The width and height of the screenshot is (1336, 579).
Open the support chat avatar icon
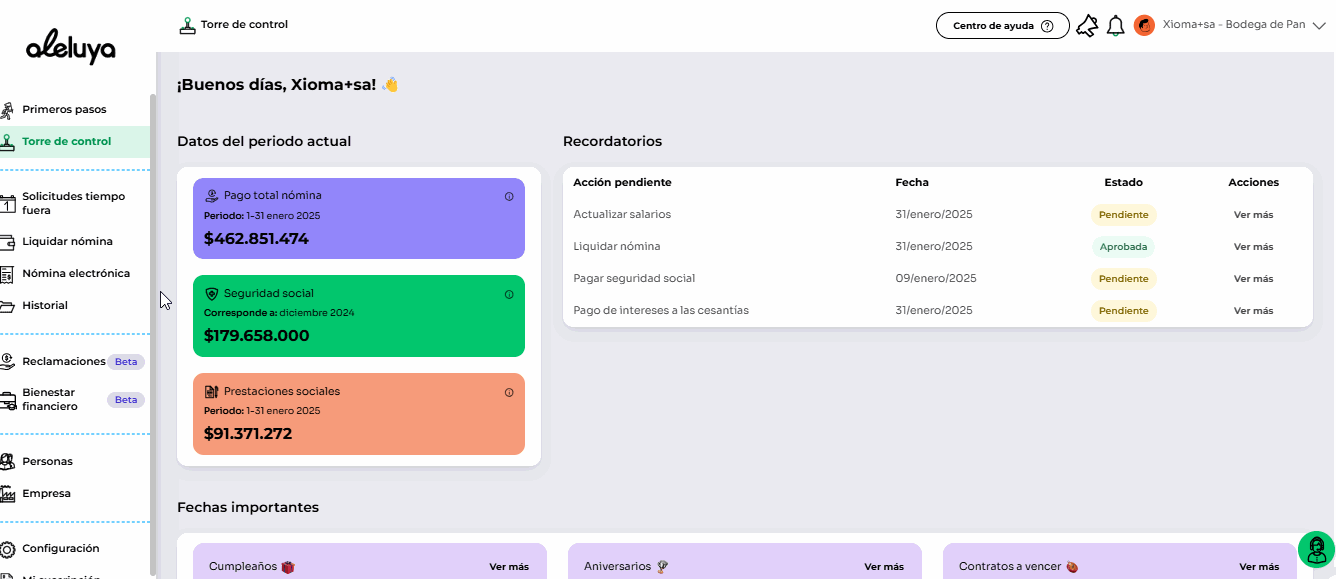[1316, 549]
